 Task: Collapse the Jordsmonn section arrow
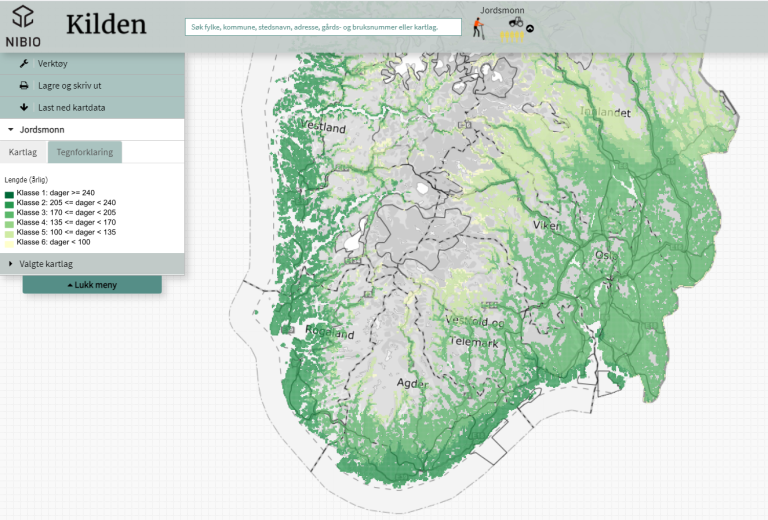[x=11, y=130]
